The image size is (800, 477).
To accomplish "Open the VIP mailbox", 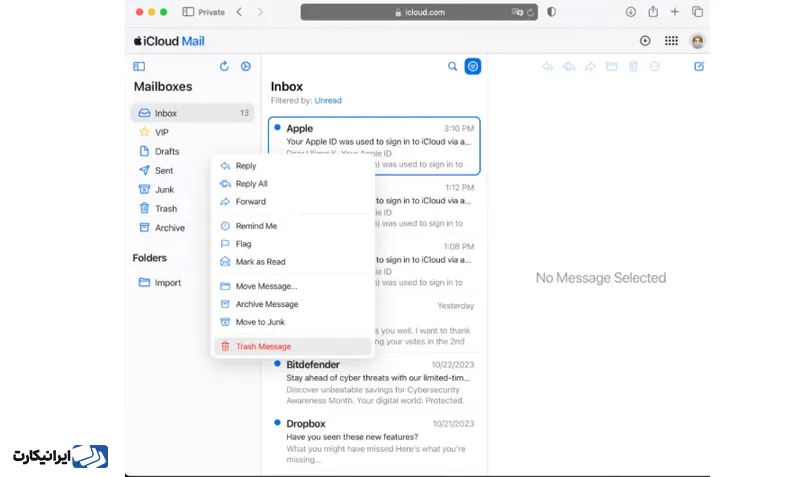I will point(192,132).
